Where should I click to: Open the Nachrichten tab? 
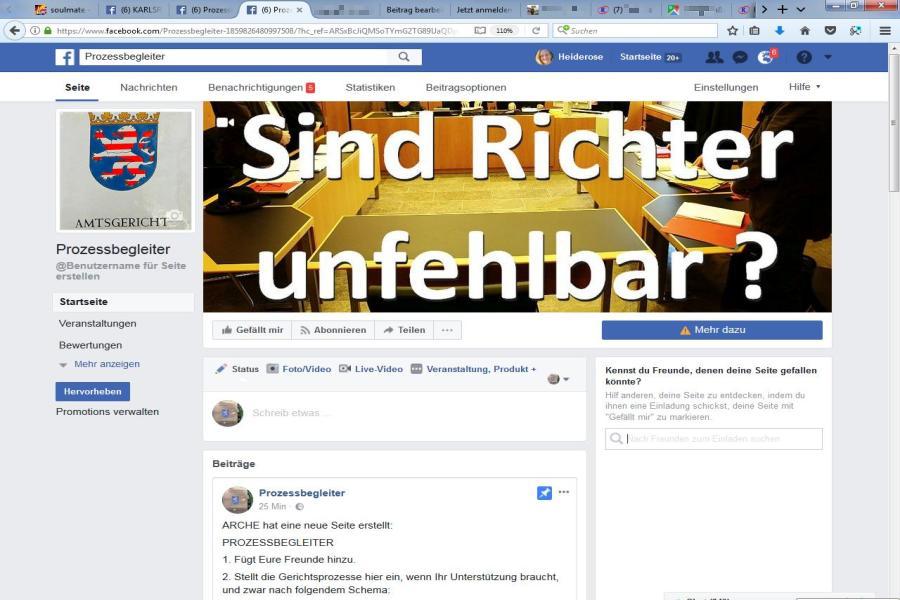point(149,87)
